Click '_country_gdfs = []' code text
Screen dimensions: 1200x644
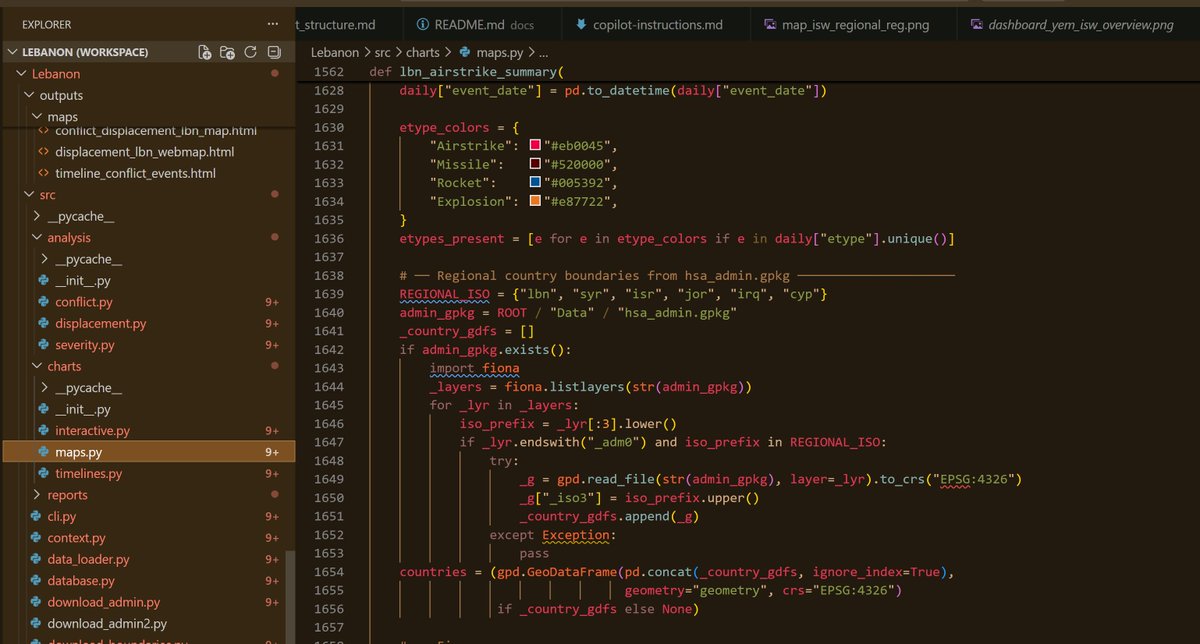click(x=467, y=331)
